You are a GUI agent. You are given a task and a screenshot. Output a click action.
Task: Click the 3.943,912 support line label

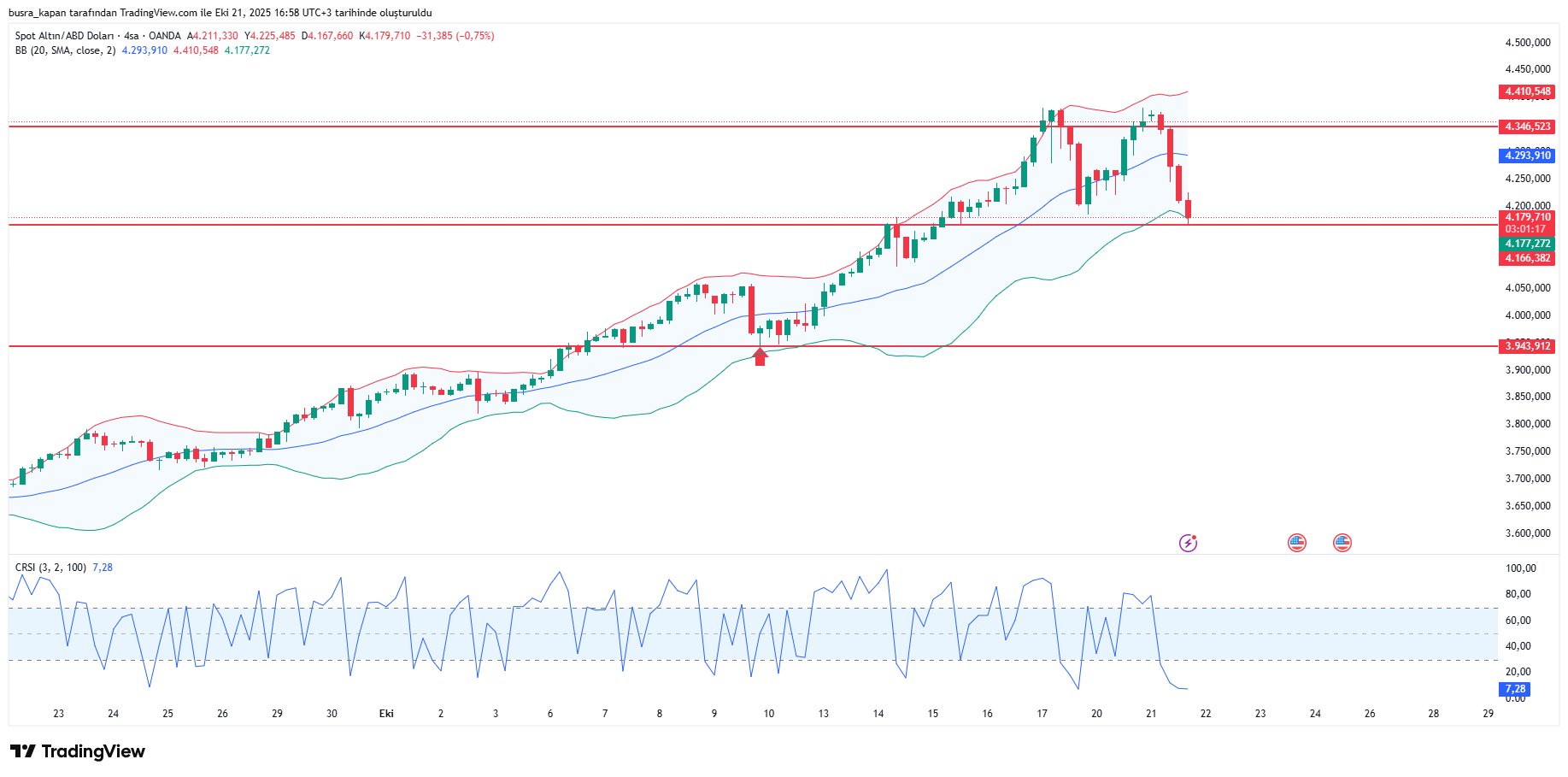point(1527,346)
